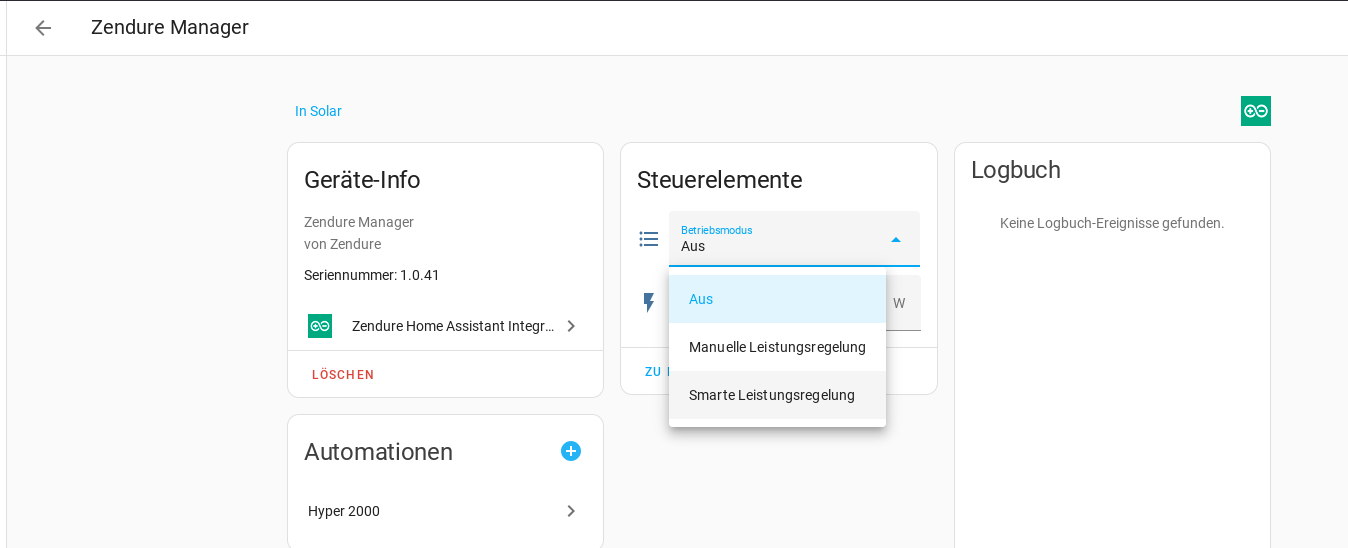This screenshot has height=548, width=1348.
Task: Select Smarte Leistungsregelung option
Action: tap(777, 395)
